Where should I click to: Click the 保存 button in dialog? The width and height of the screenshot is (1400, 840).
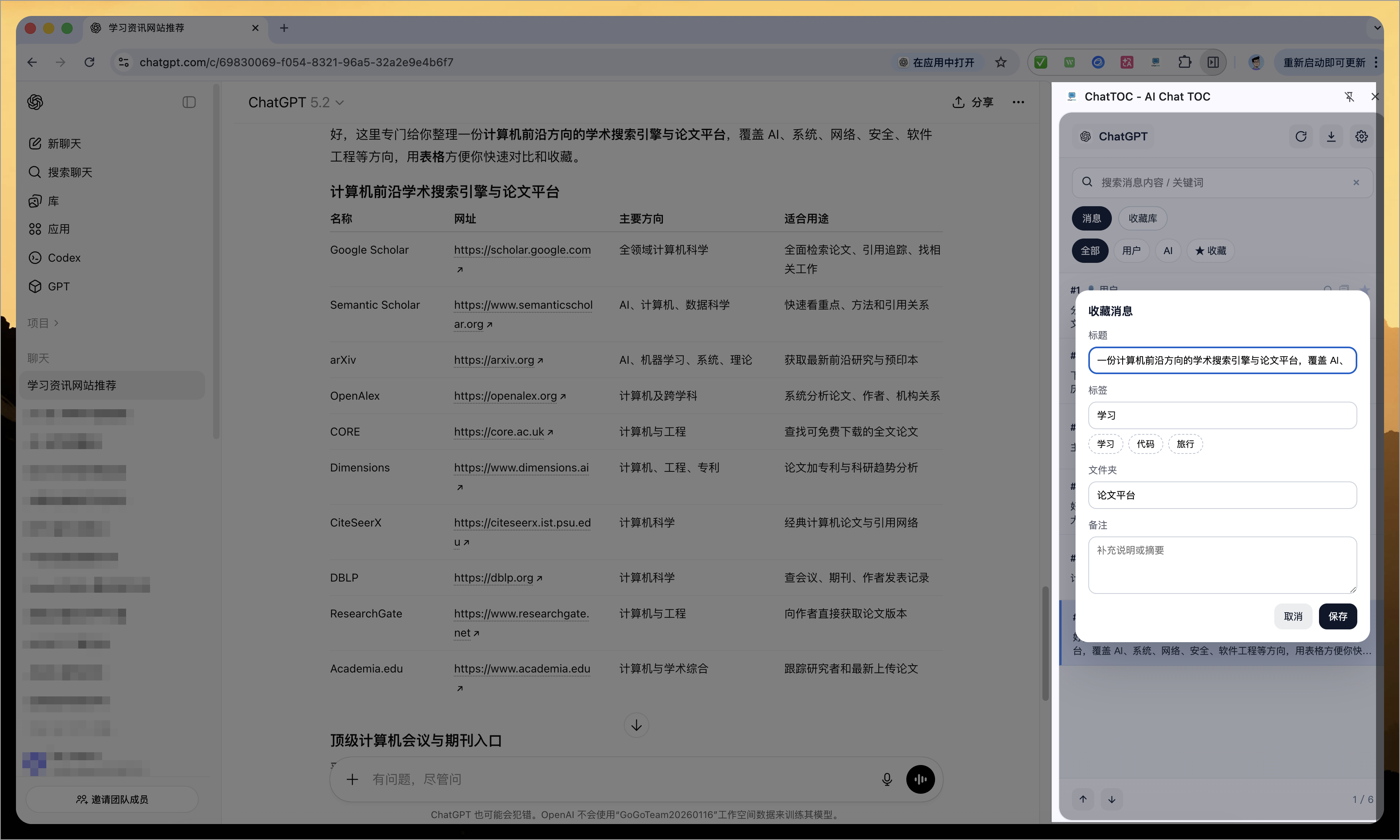[1337, 616]
